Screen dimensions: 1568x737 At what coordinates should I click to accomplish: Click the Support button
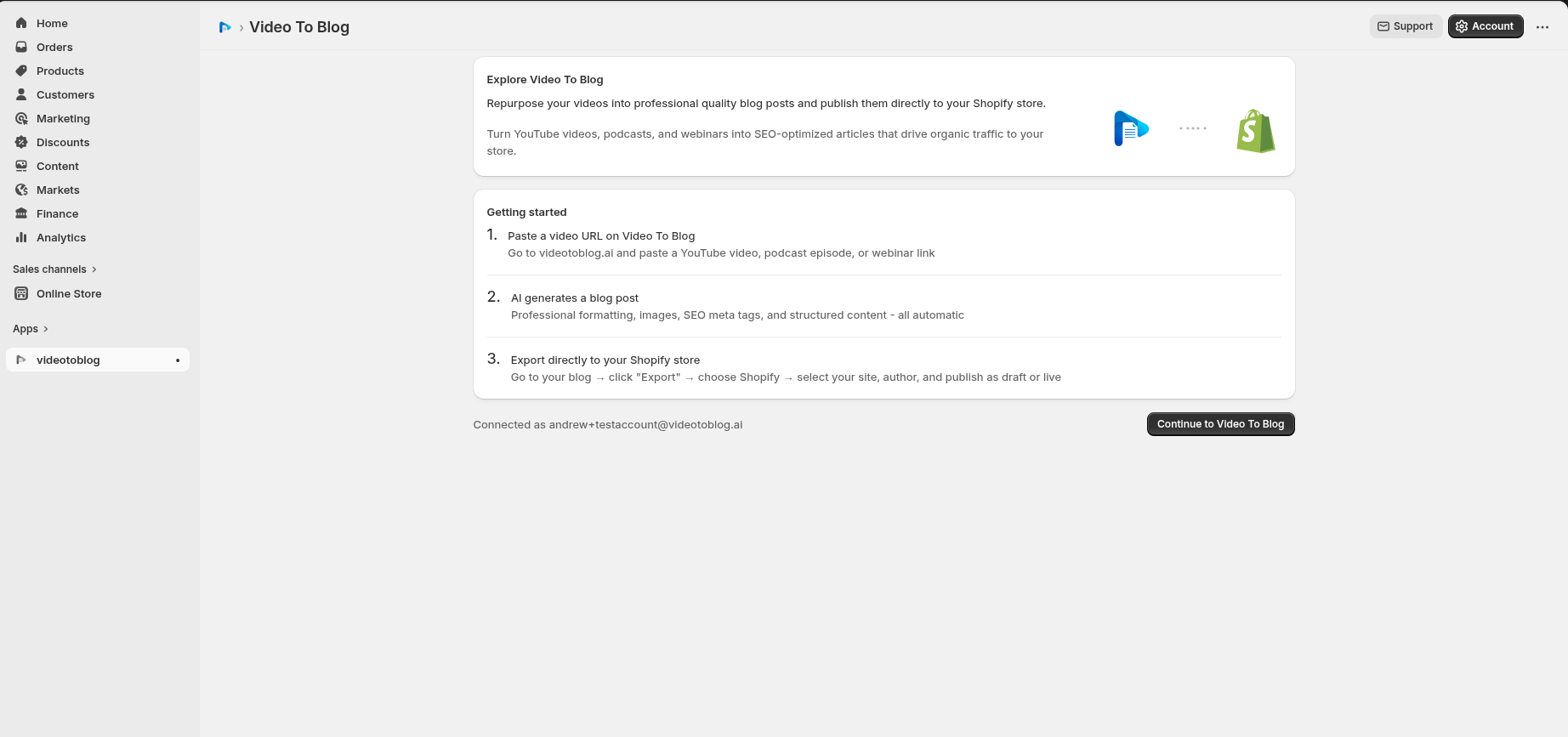tap(1406, 26)
